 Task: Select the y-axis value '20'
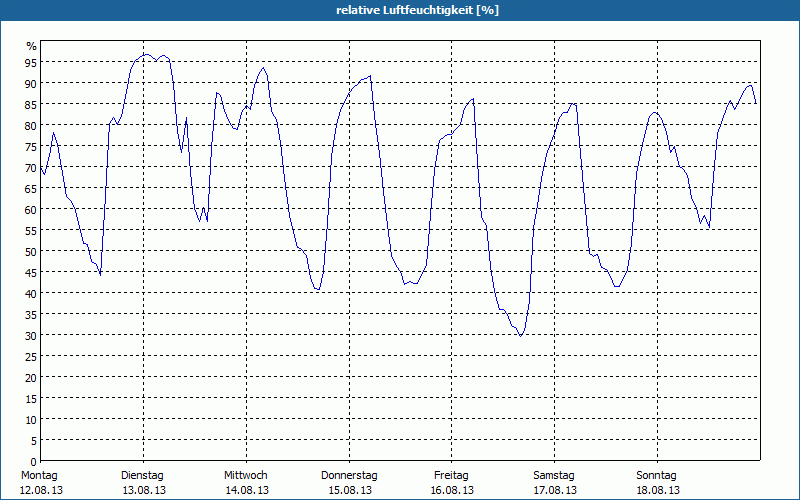(x=31, y=378)
